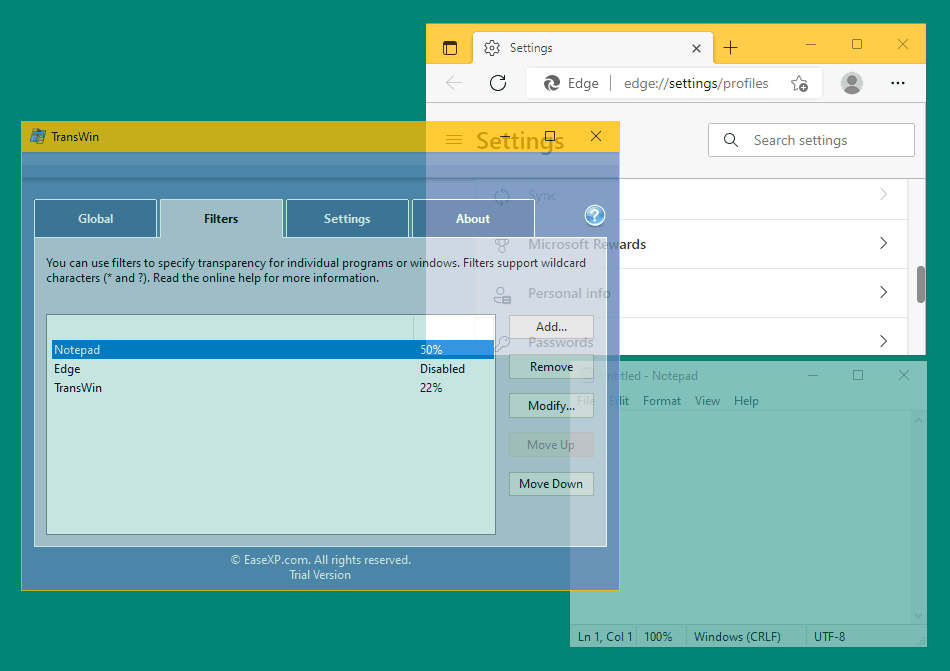
Task: Click the EaseXP.com copyright text
Action: (321, 560)
